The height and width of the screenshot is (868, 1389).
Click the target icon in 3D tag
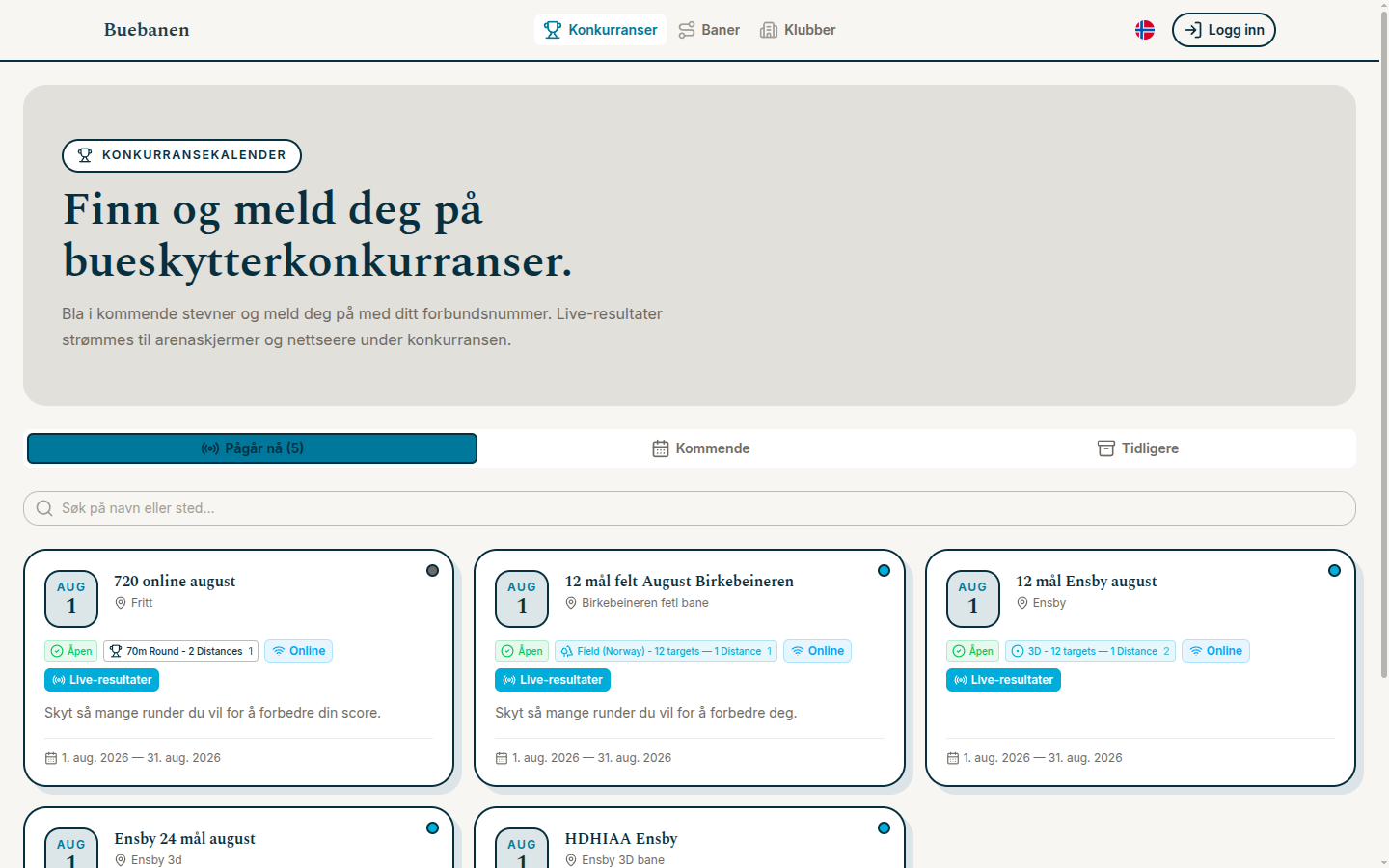1018,651
